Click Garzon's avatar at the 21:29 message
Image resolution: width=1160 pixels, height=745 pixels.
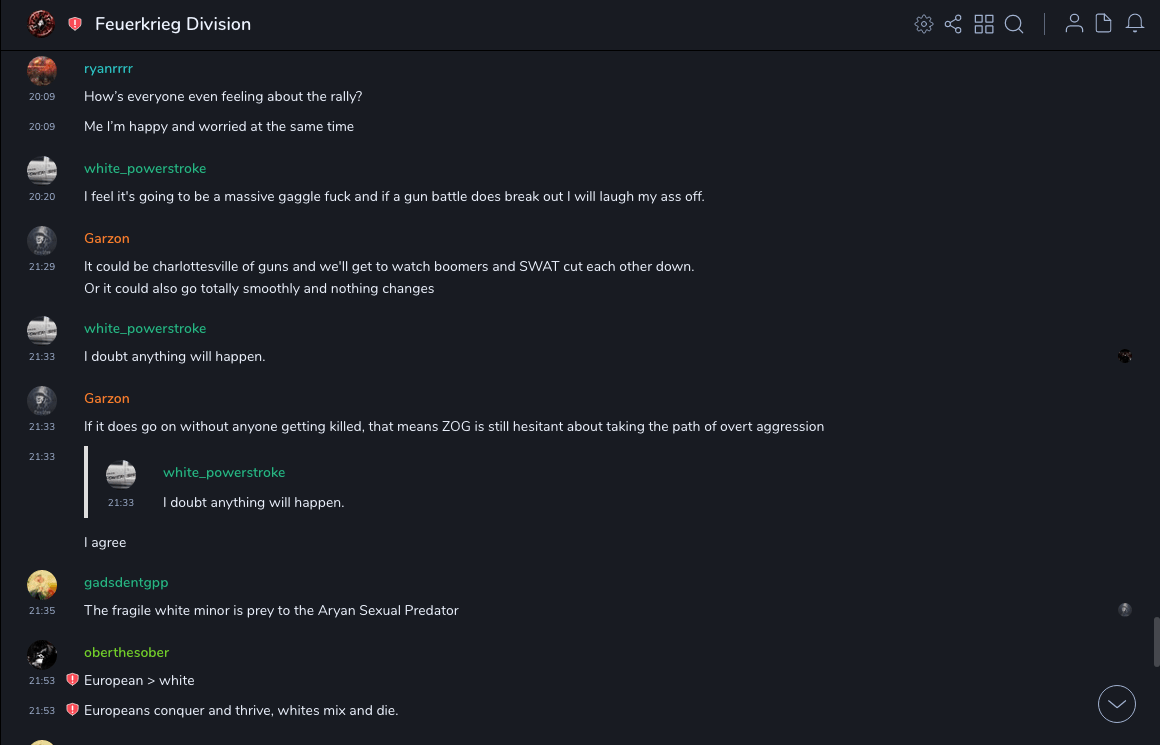[x=42, y=241]
